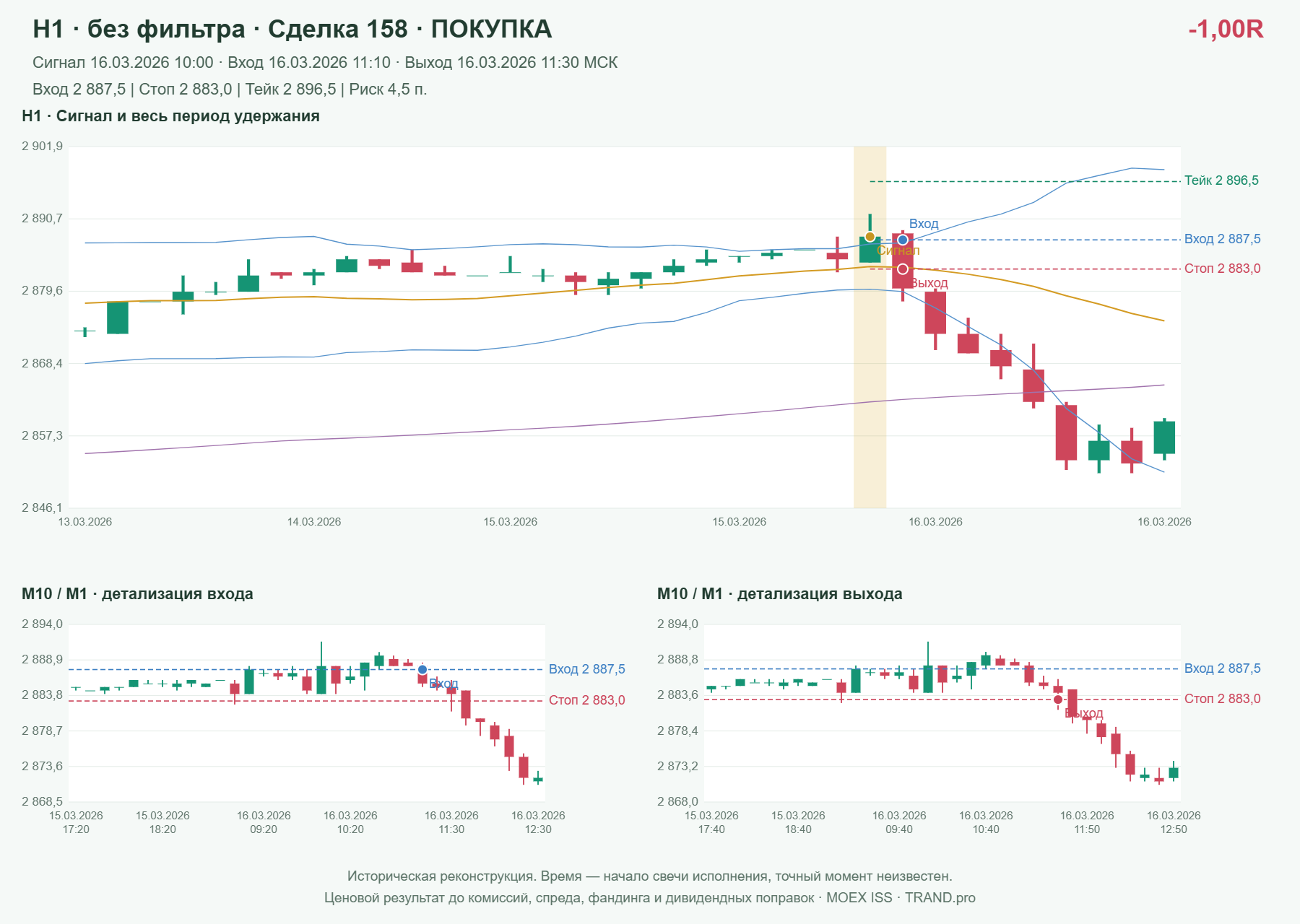The width and height of the screenshot is (1300, 924).
Task: Click the 2 878,4 axis label
Action: [677, 731]
